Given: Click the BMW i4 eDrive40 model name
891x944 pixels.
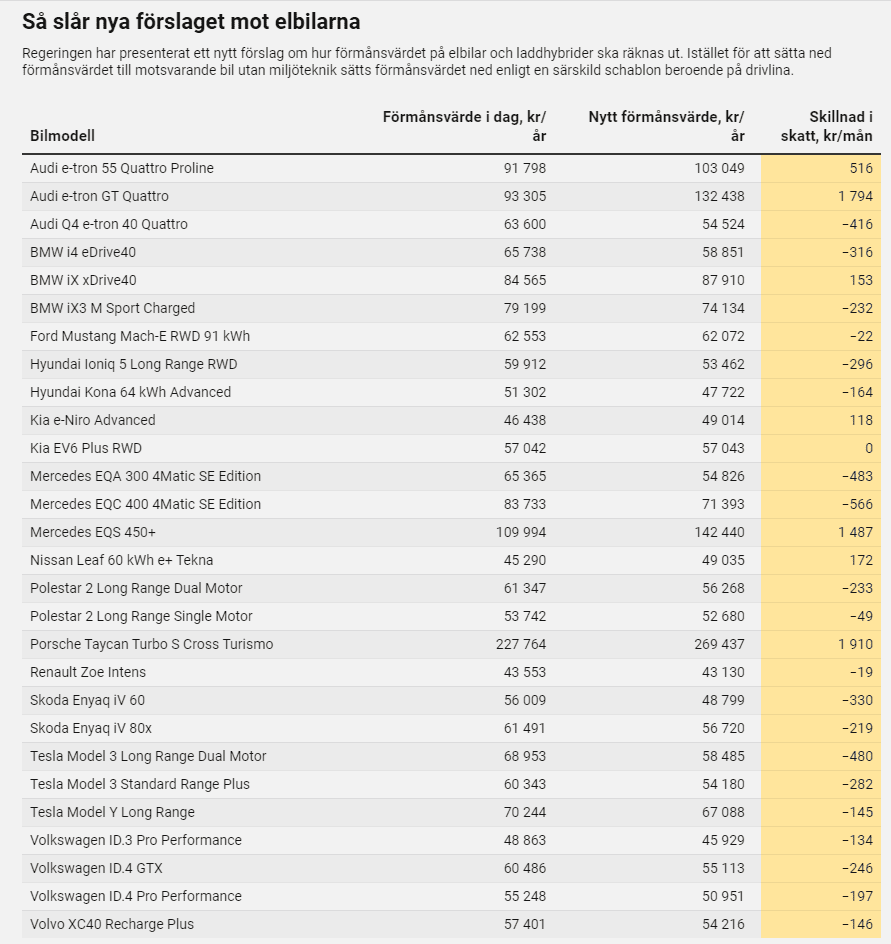Looking at the screenshot, I should point(83,252).
